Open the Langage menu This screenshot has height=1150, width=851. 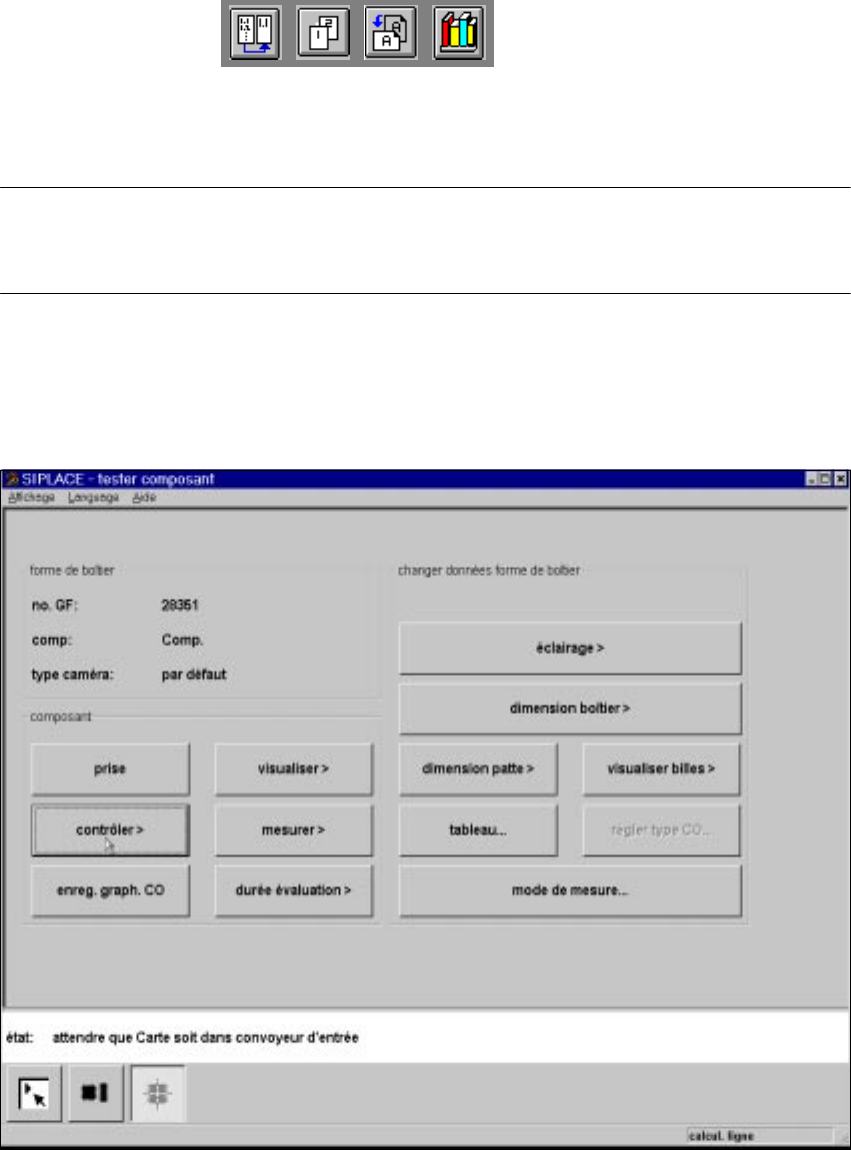pyautogui.click(x=93, y=497)
